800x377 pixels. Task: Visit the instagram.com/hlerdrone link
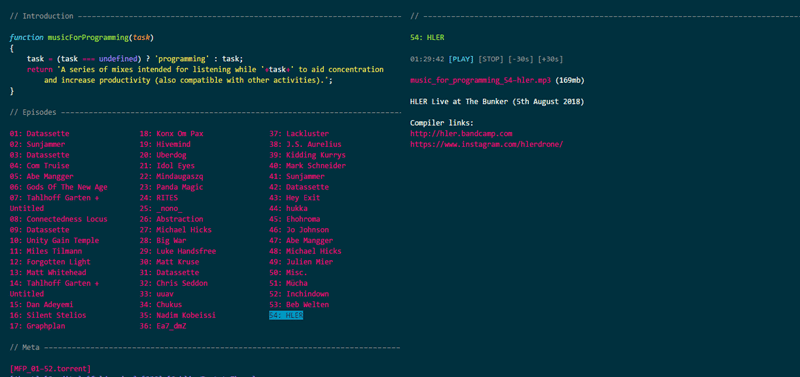click(x=487, y=144)
